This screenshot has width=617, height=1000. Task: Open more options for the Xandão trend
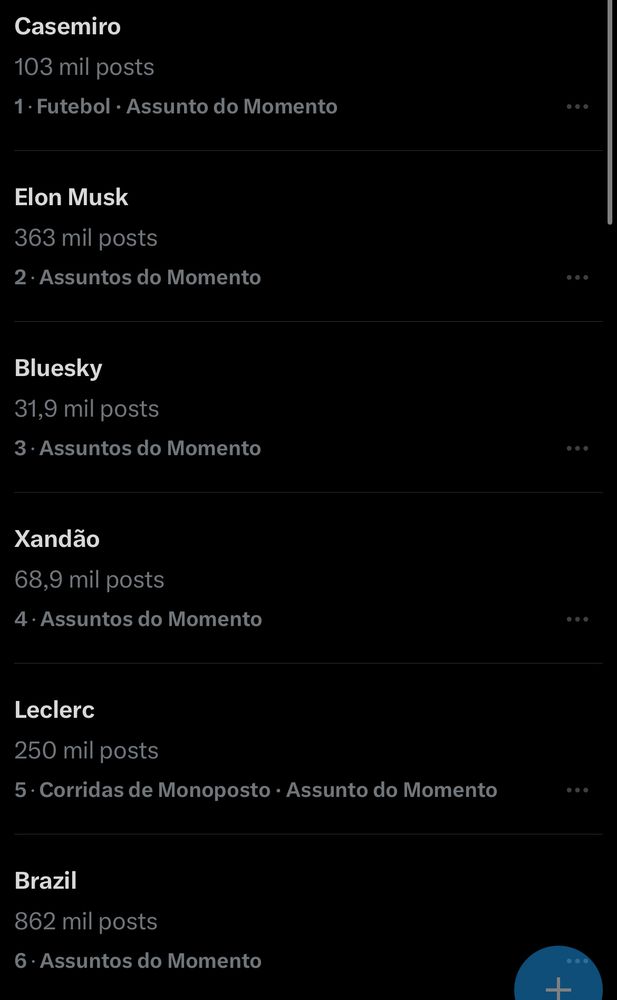coord(578,619)
